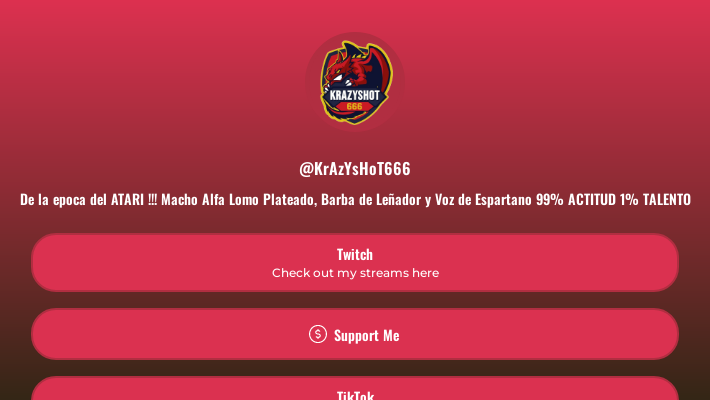Image resolution: width=710 pixels, height=400 pixels.
Task: Click the word ATARI in the bio
Action: coord(127,199)
